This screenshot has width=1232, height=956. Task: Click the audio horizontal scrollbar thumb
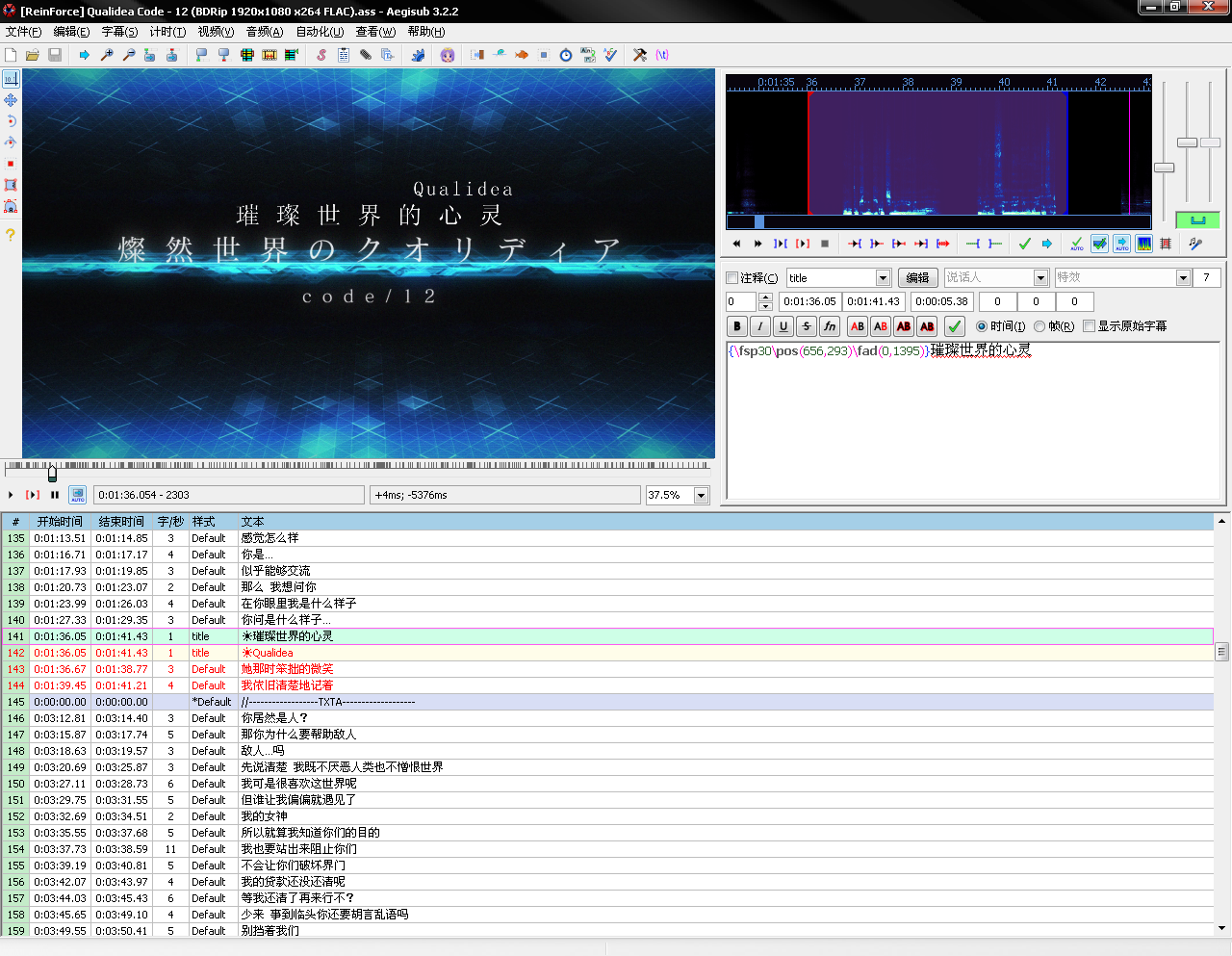[x=758, y=221]
